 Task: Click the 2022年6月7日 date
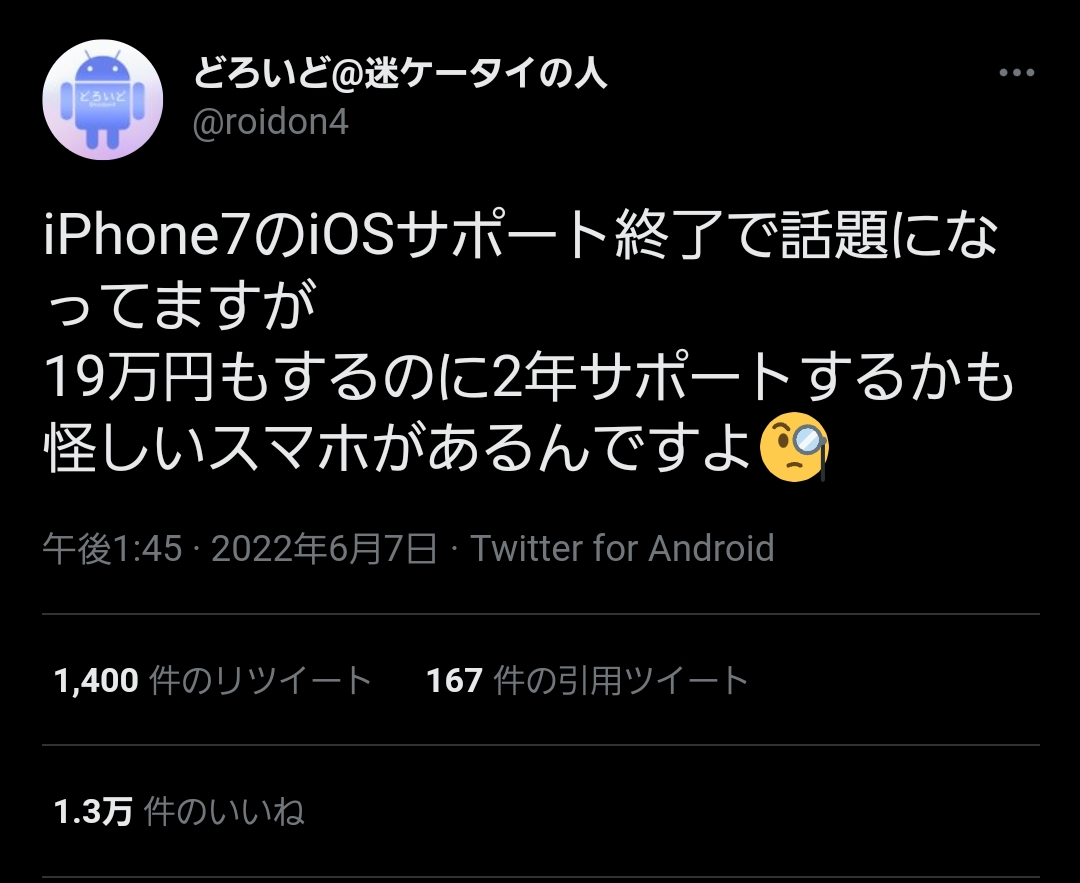point(324,548)
